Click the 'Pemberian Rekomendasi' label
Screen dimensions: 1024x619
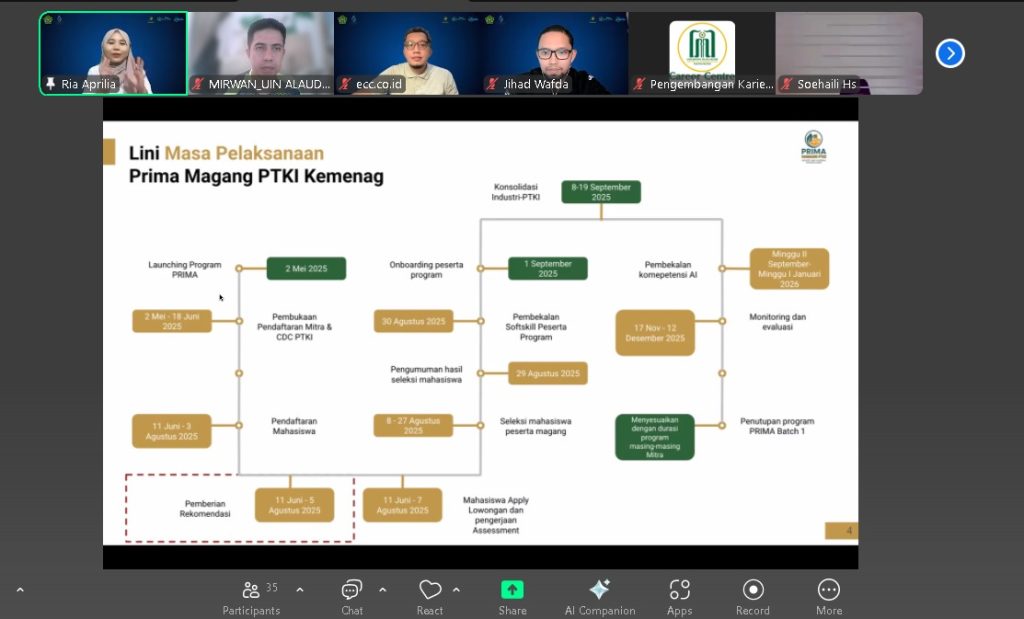[205, 509]
